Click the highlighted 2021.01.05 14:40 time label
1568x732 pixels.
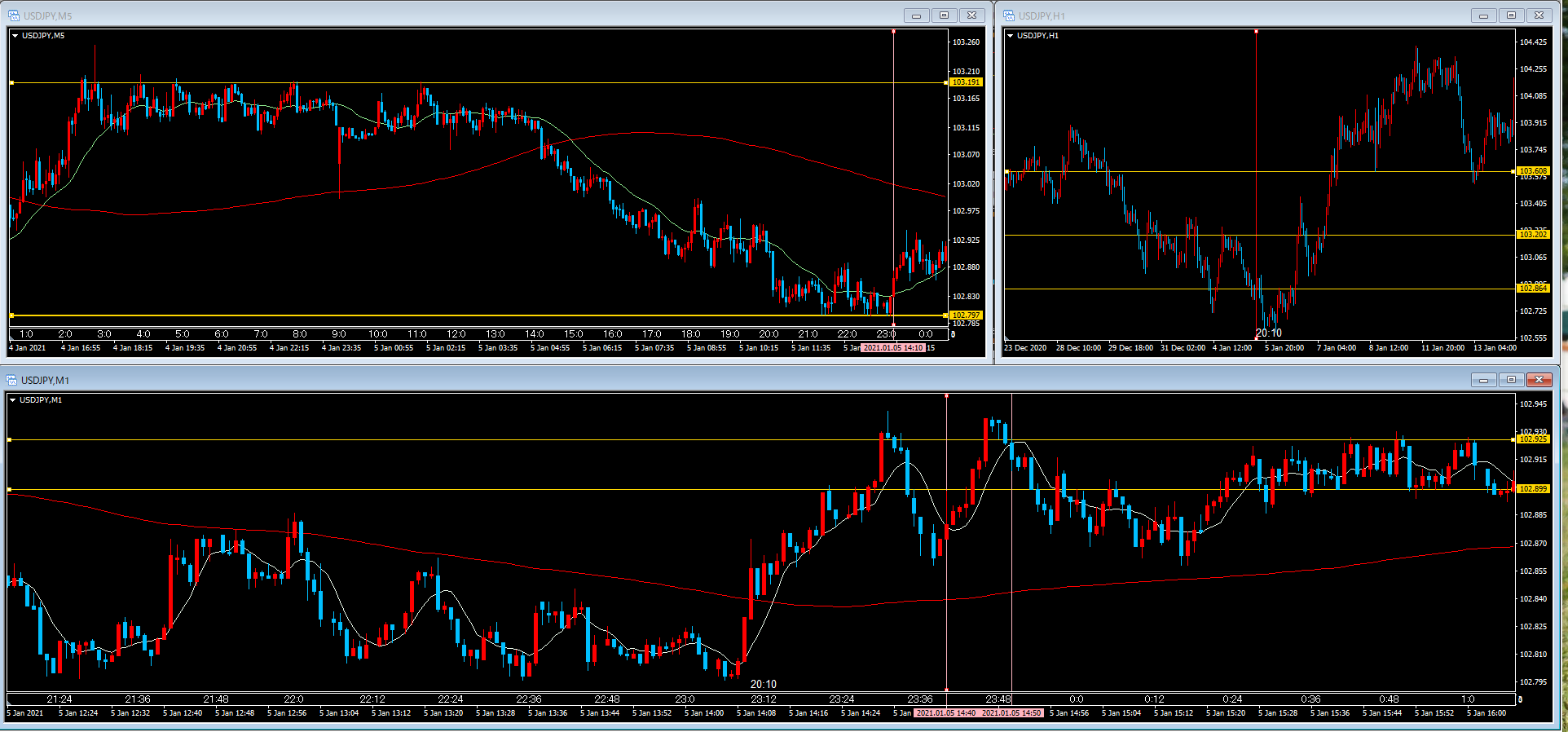click(x=945, y=713)
